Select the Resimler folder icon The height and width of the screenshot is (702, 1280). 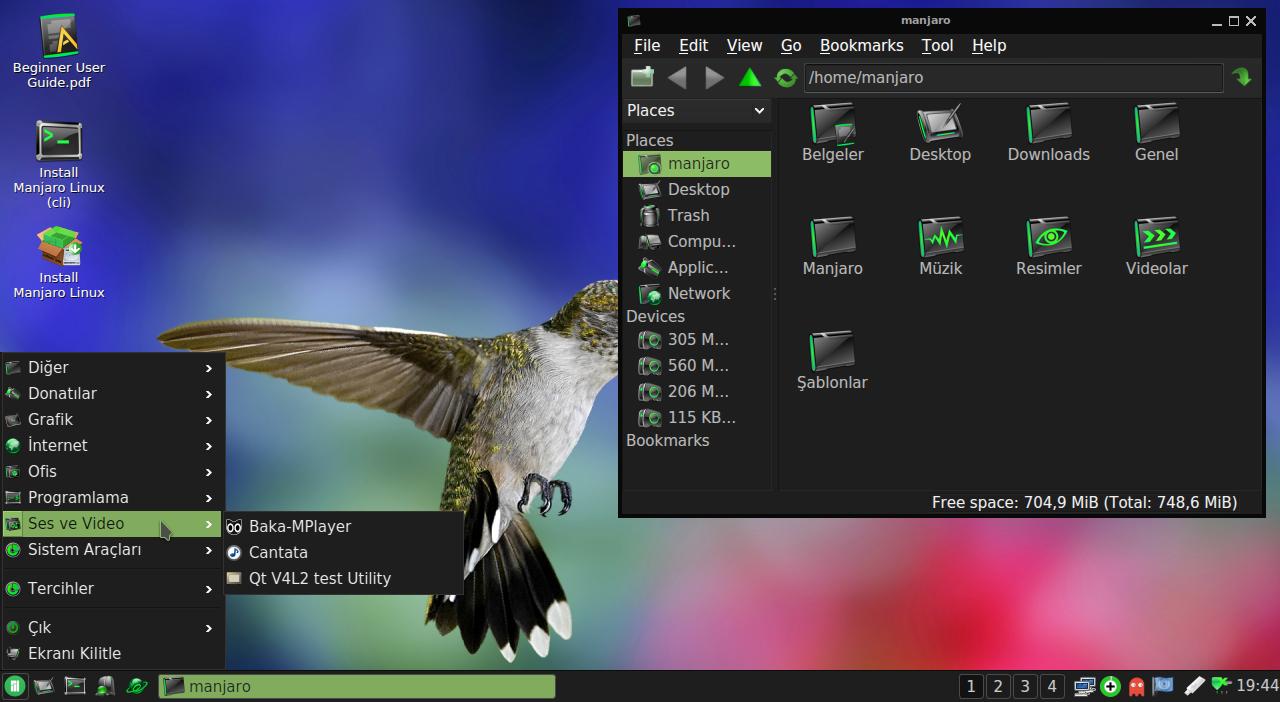1049,247
